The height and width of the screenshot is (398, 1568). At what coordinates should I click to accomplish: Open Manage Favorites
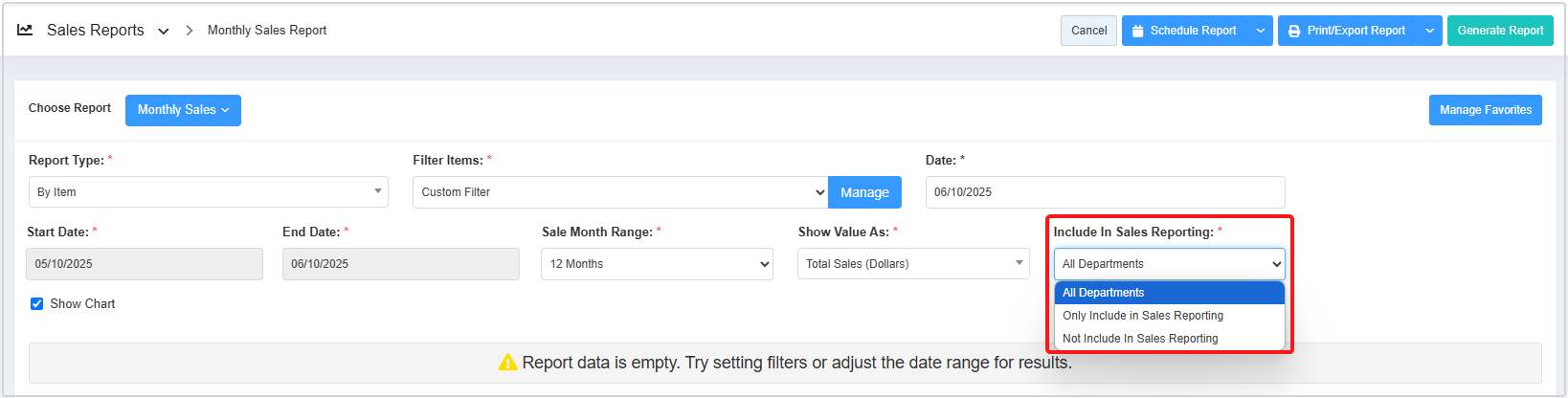[x=1485, y=110]
